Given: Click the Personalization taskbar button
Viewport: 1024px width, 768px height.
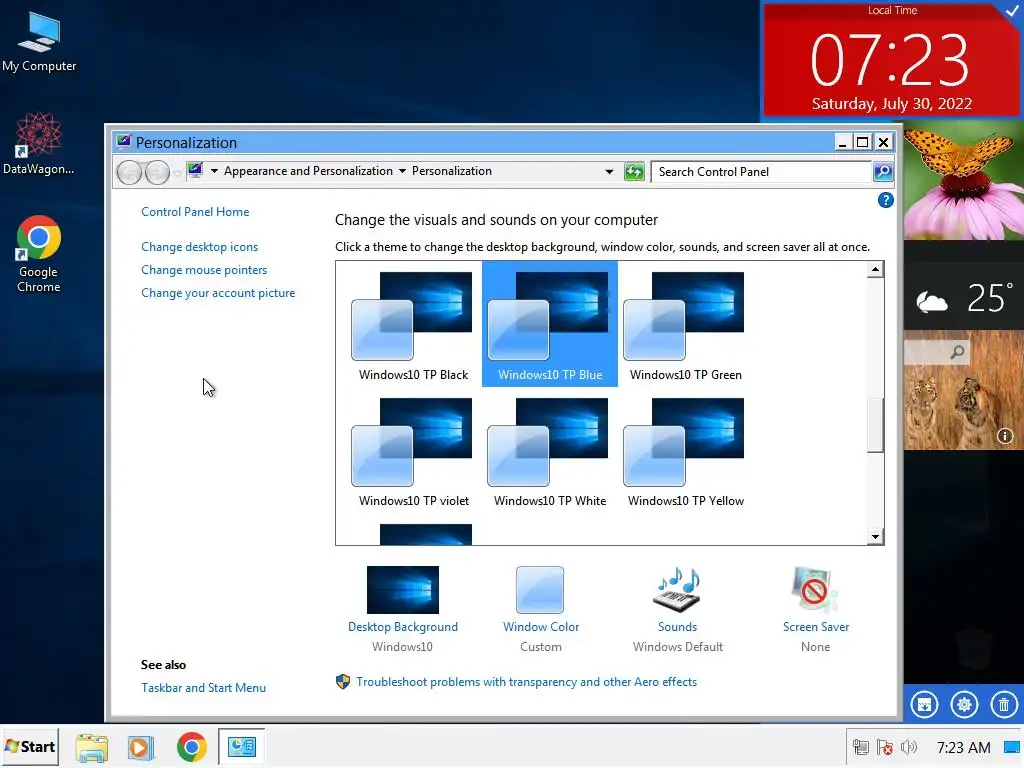Looking at the screenshot, I should [x=242, y=747].
